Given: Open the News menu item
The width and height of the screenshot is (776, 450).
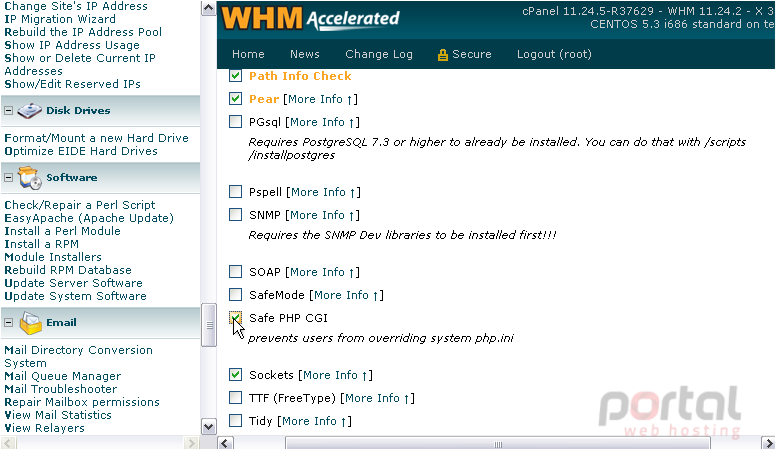Looking at the screenshot, I should pyautogui.click(x=304, y=54).
